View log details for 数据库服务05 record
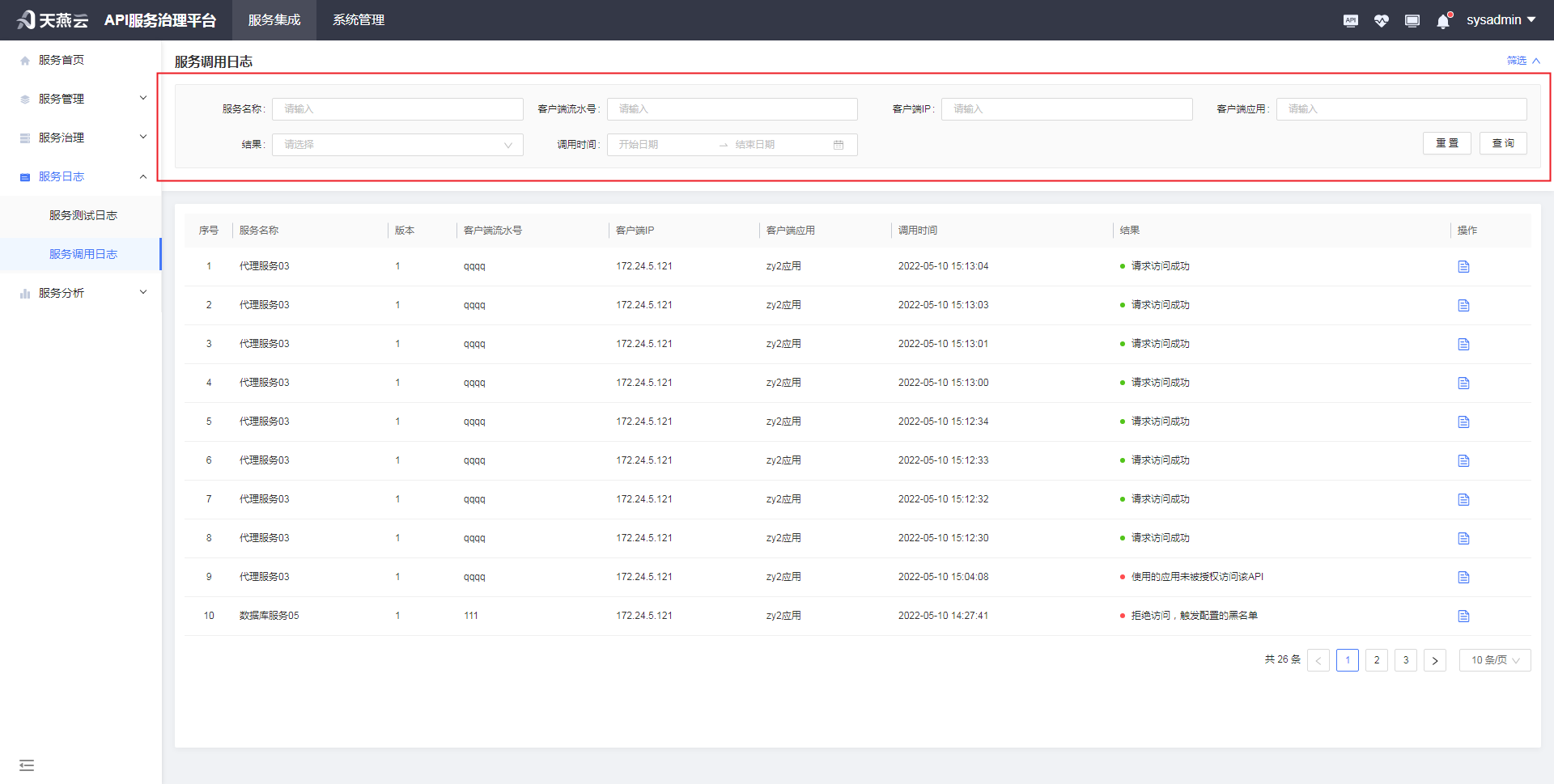The height and width of the screenshot is (784, 1554). click(1463, 616)
